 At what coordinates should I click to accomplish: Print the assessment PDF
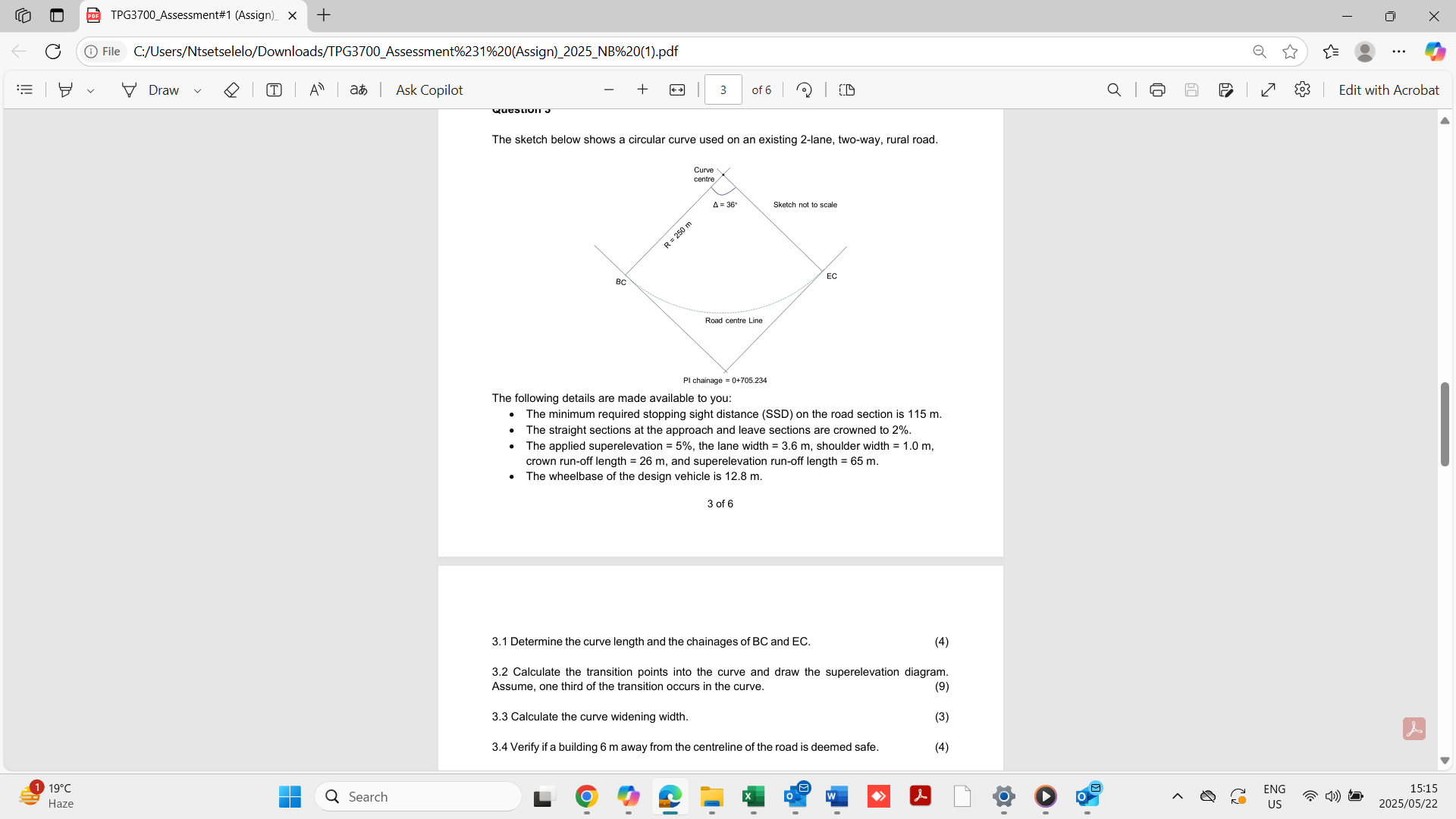[1157, 89]
